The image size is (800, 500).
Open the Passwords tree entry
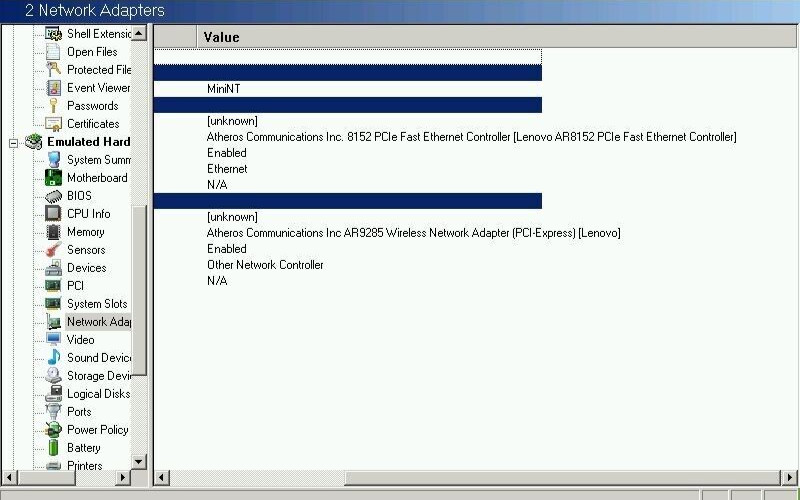(92, 106)
